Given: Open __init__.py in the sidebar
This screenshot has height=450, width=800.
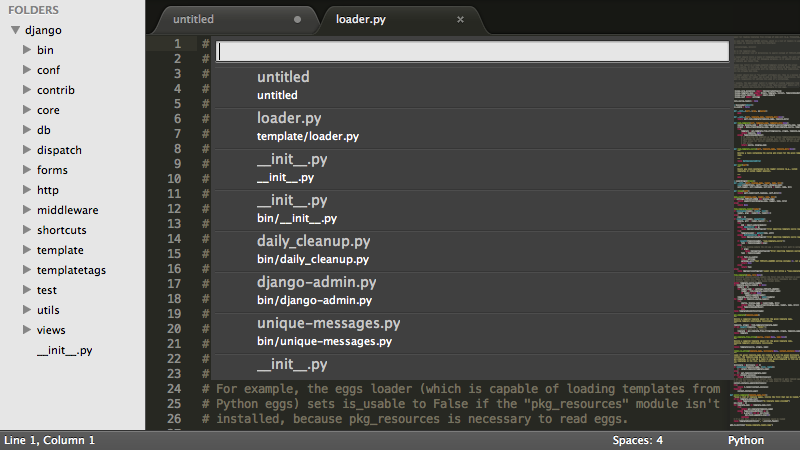Looking at the screenshot, I should coord(64,351).
